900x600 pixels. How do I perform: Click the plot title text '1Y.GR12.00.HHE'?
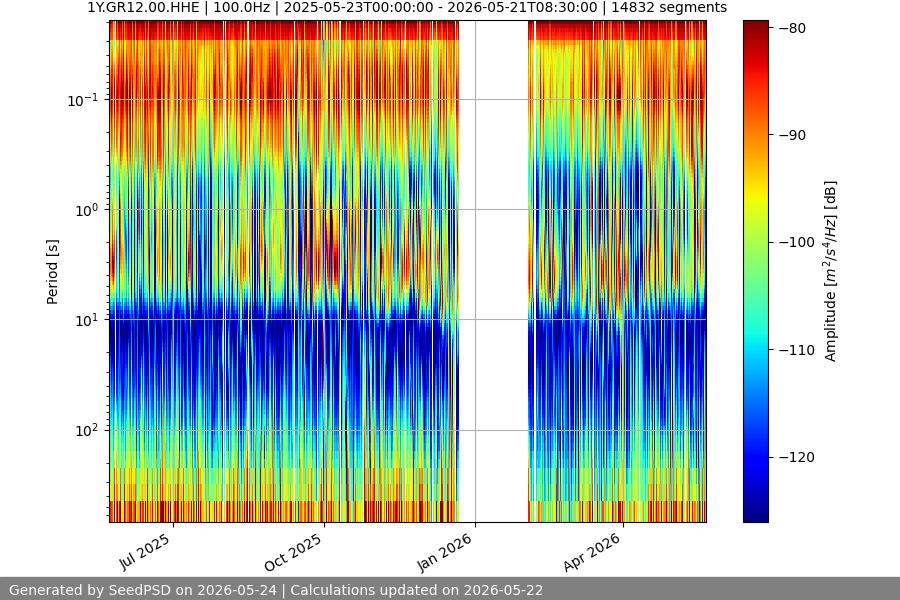point(143,7)
